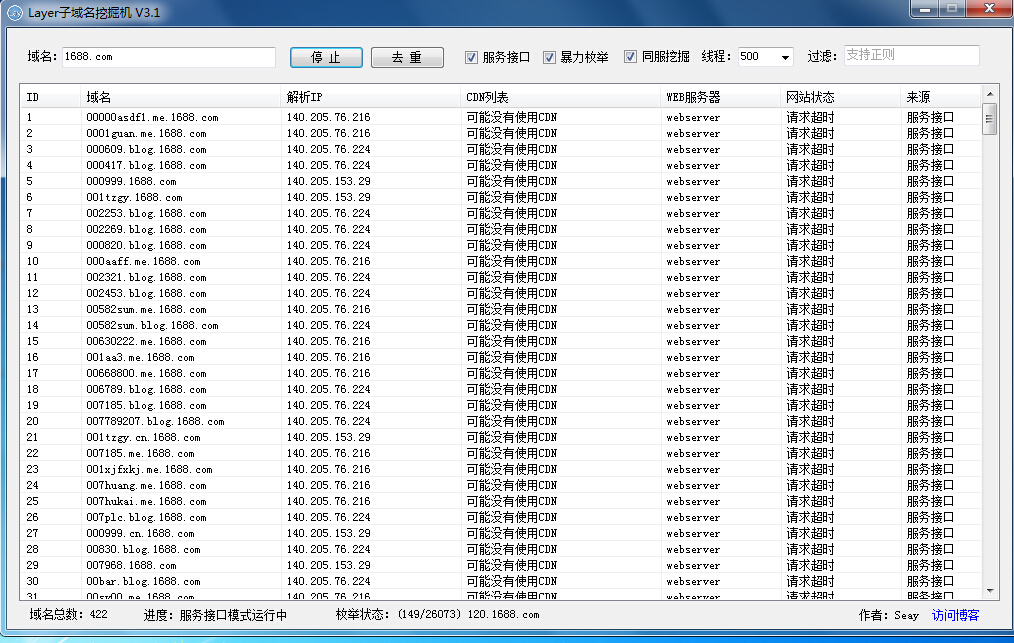Select row 007hukai.me.1688.com

point(501,501)
